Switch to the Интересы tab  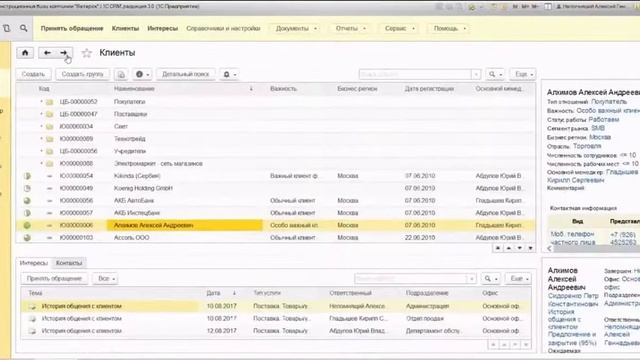[34, 263]
